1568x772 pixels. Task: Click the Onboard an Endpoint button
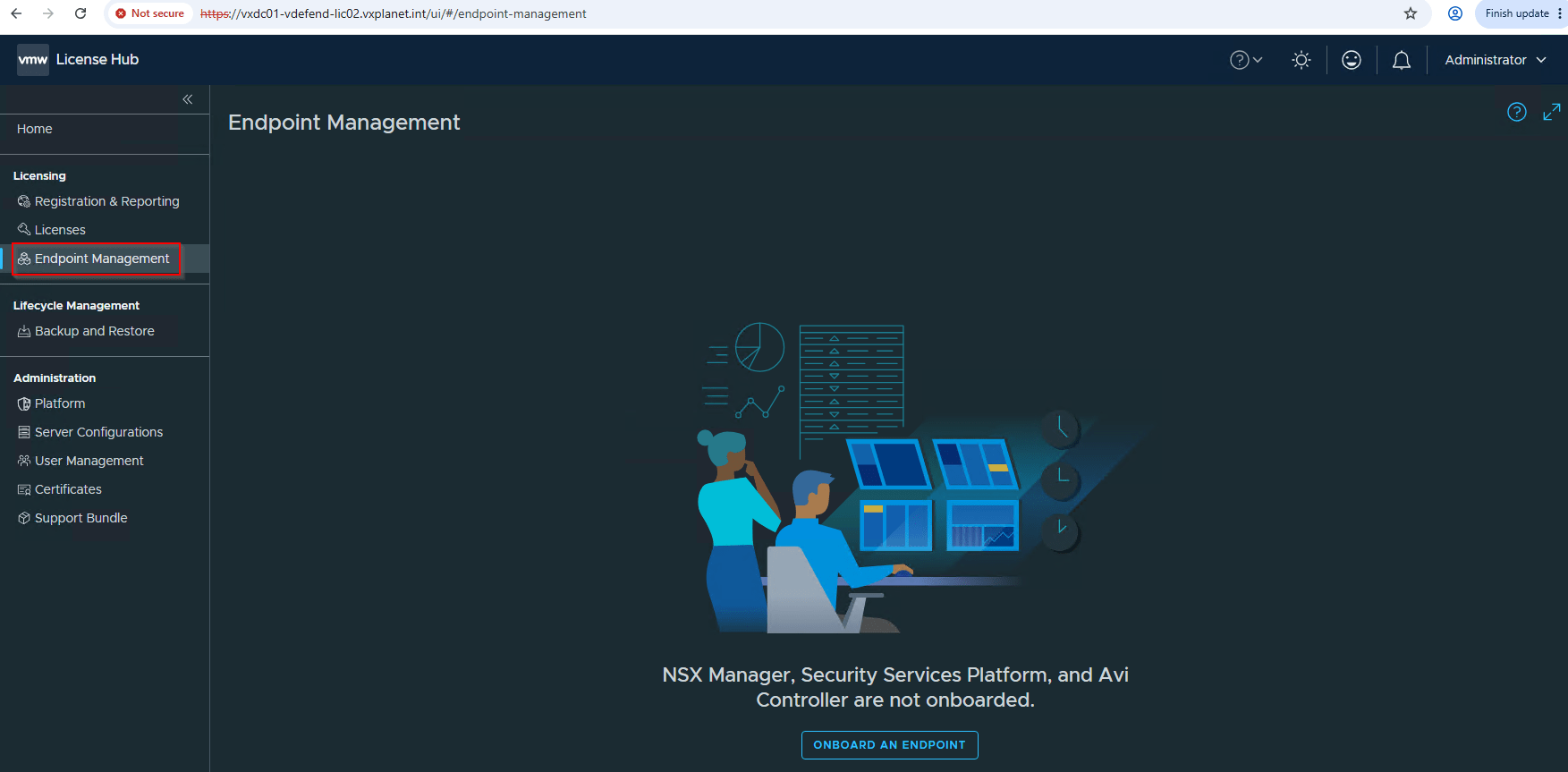point(890,745)
